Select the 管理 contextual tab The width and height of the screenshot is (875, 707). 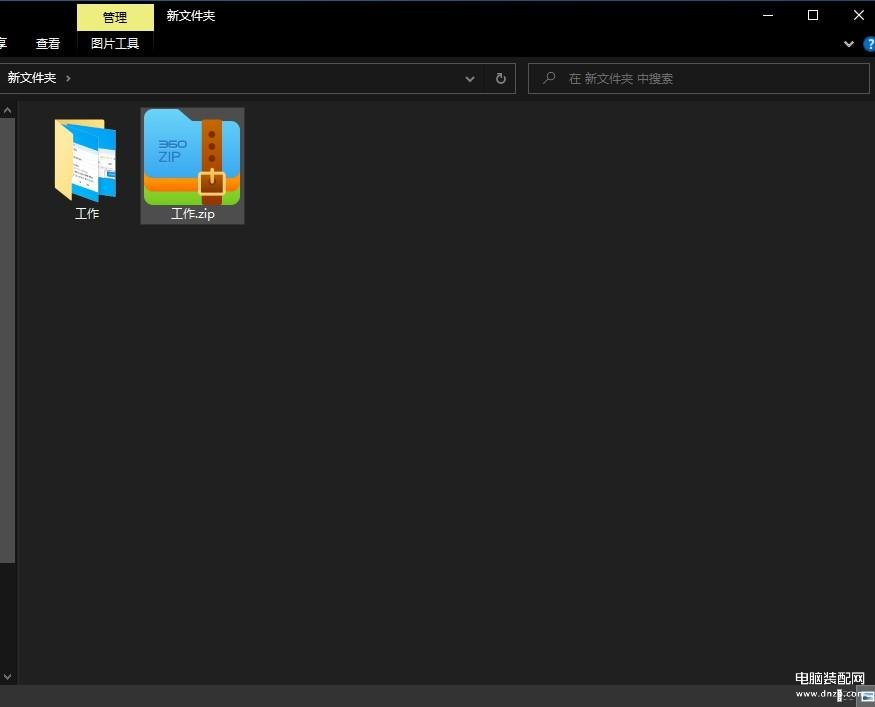pos(115,17)
